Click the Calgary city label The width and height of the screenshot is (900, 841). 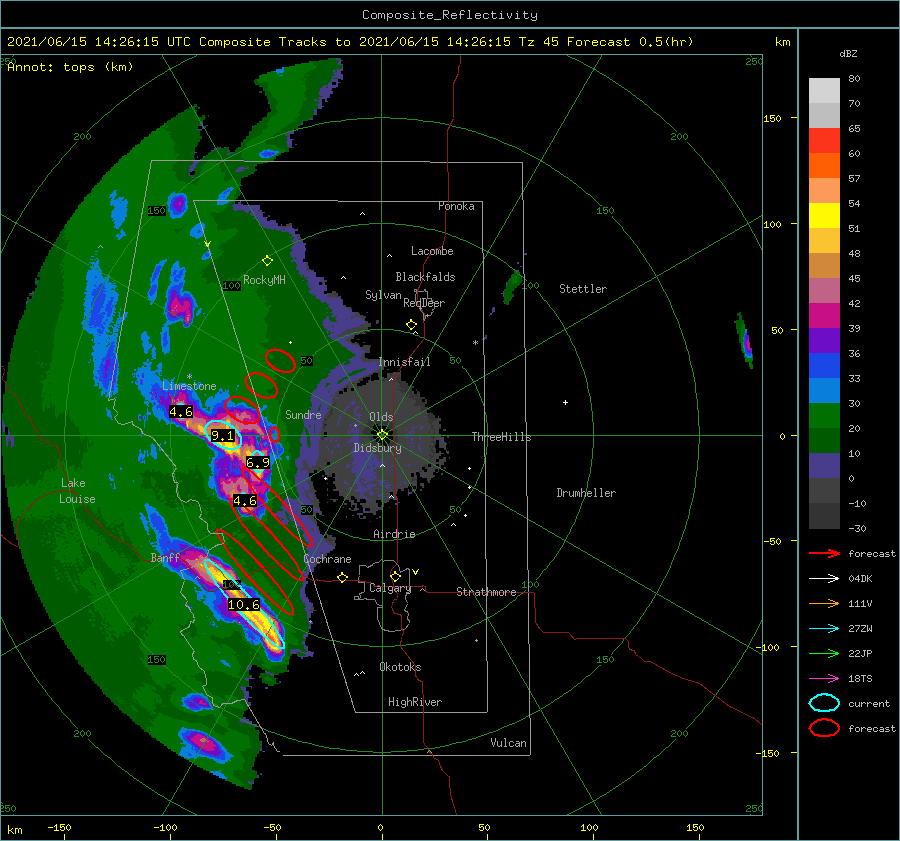(x=390, y=588)
